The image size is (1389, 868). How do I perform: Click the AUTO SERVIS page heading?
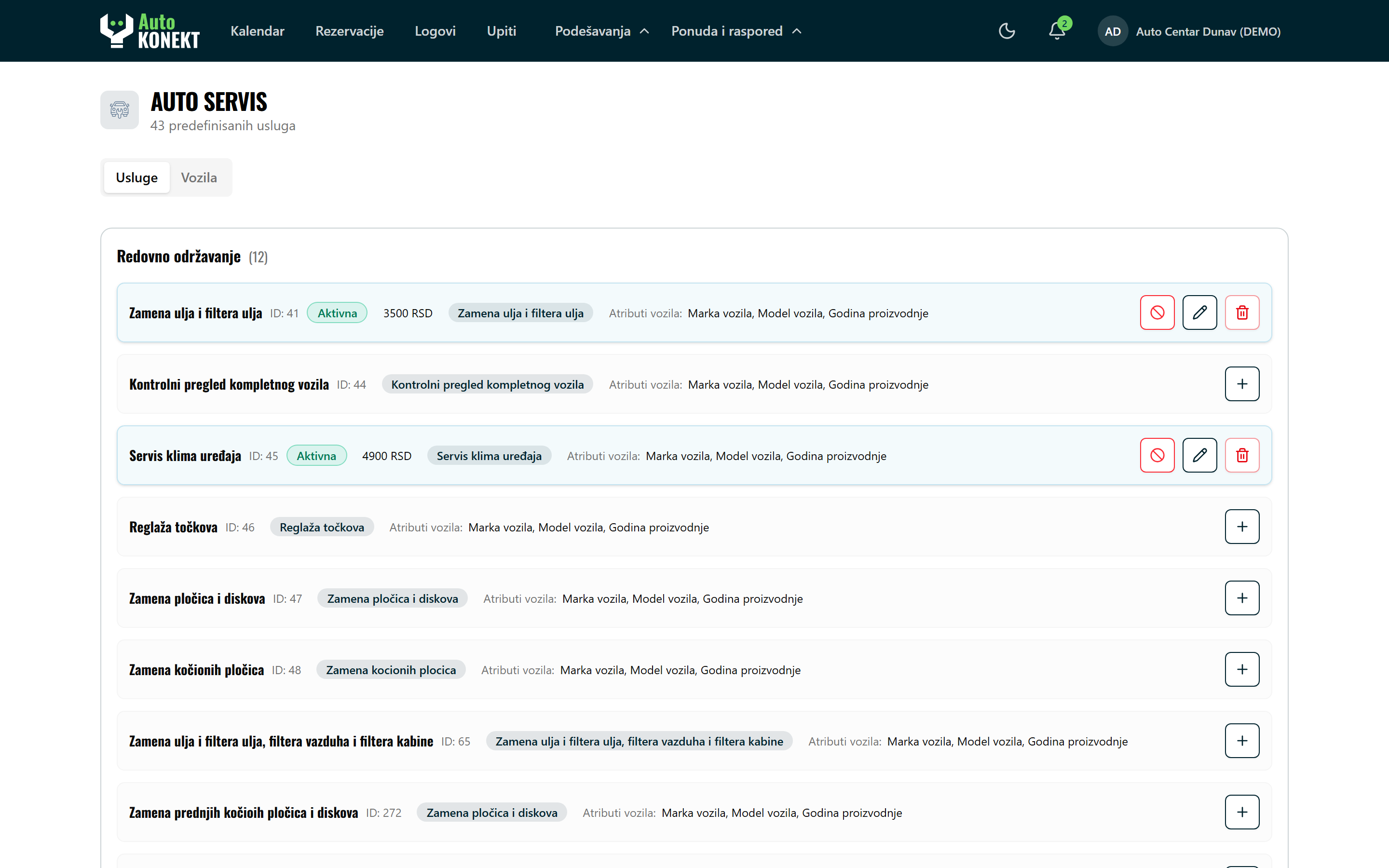coord(209,102)
